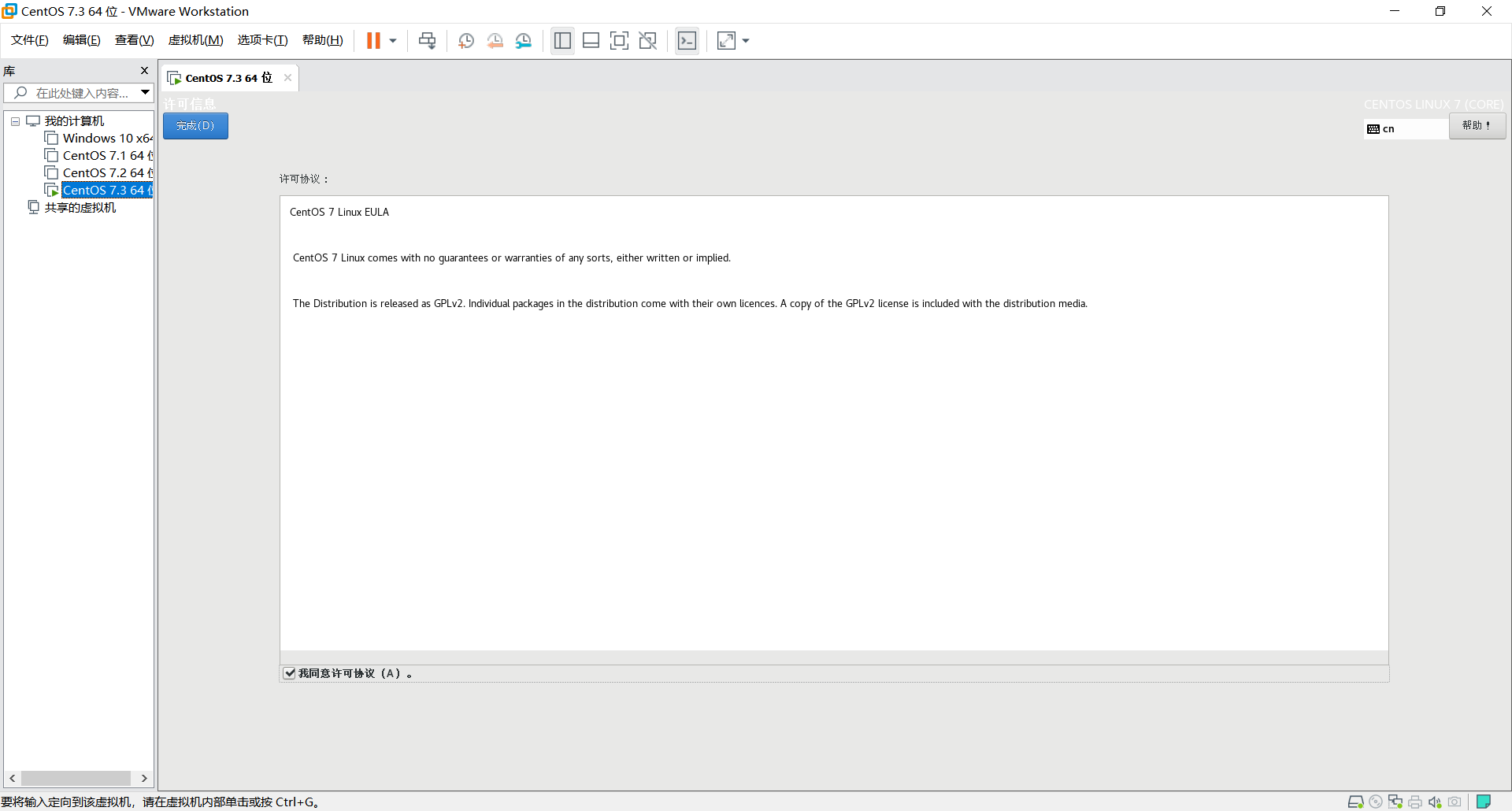This screenshot has width=1512, height=811.
Task: Open the power options dropdown arrow
Action: 393,41
